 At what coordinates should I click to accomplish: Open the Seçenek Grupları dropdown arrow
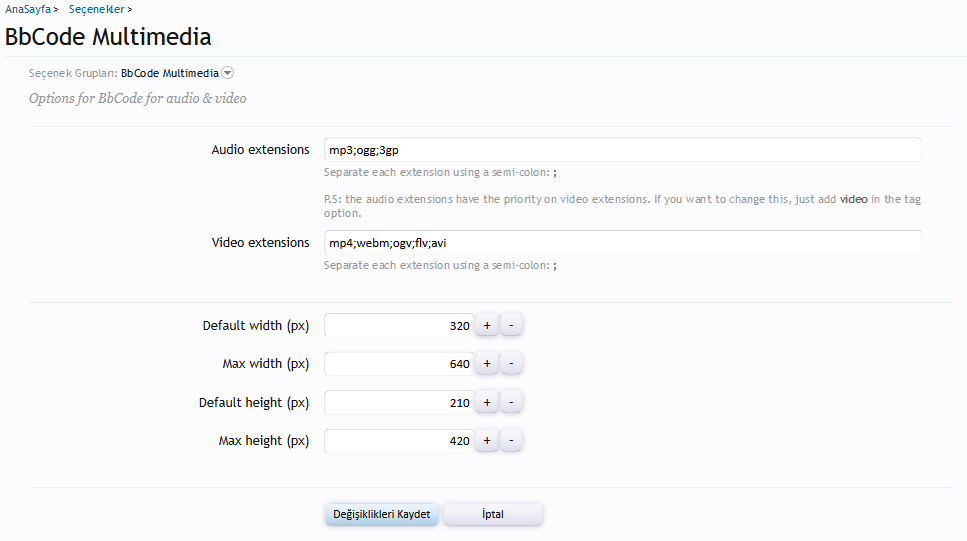(x=227, y=73)
